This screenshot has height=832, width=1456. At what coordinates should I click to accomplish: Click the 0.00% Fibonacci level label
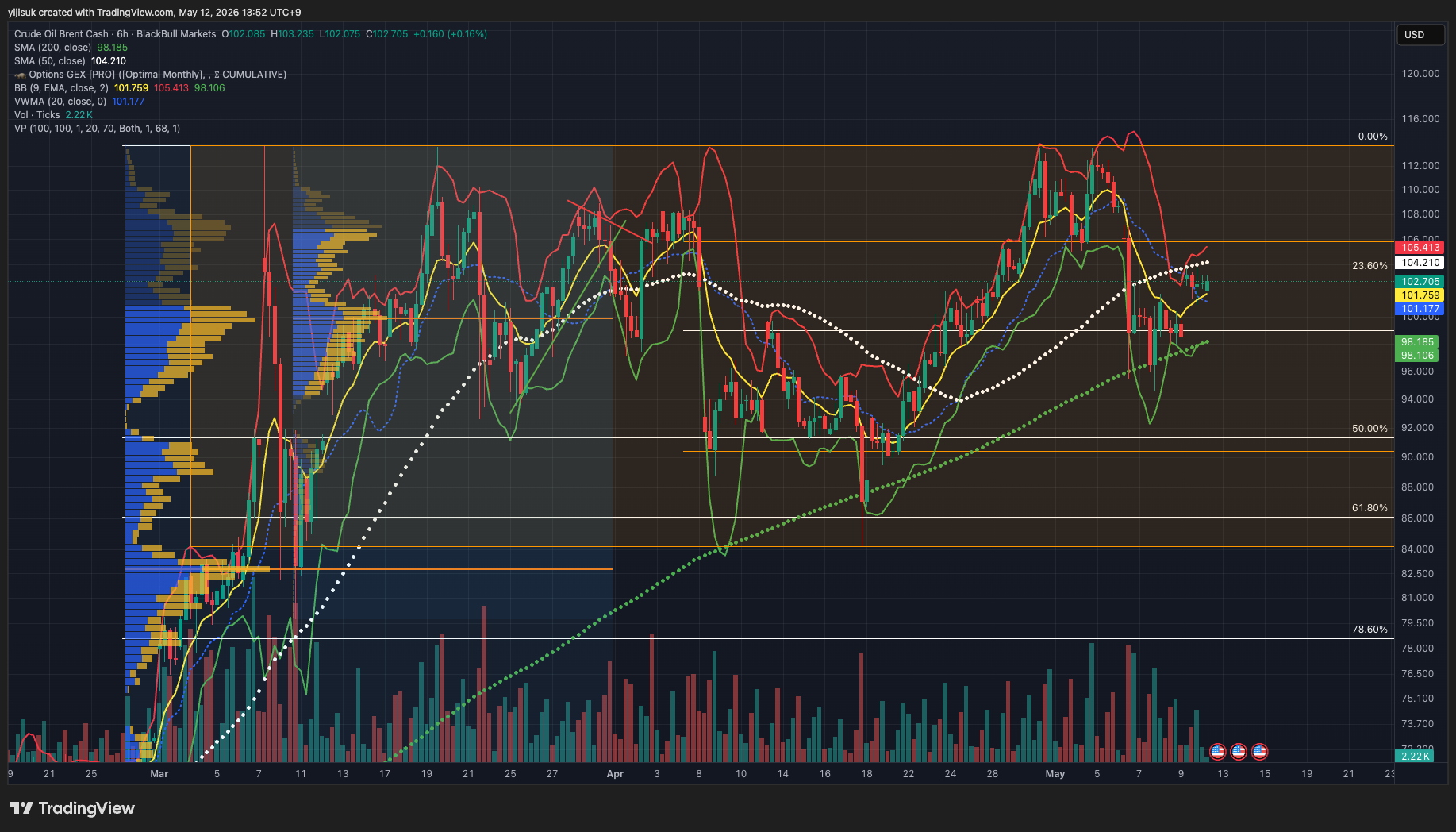[1373, 137]
